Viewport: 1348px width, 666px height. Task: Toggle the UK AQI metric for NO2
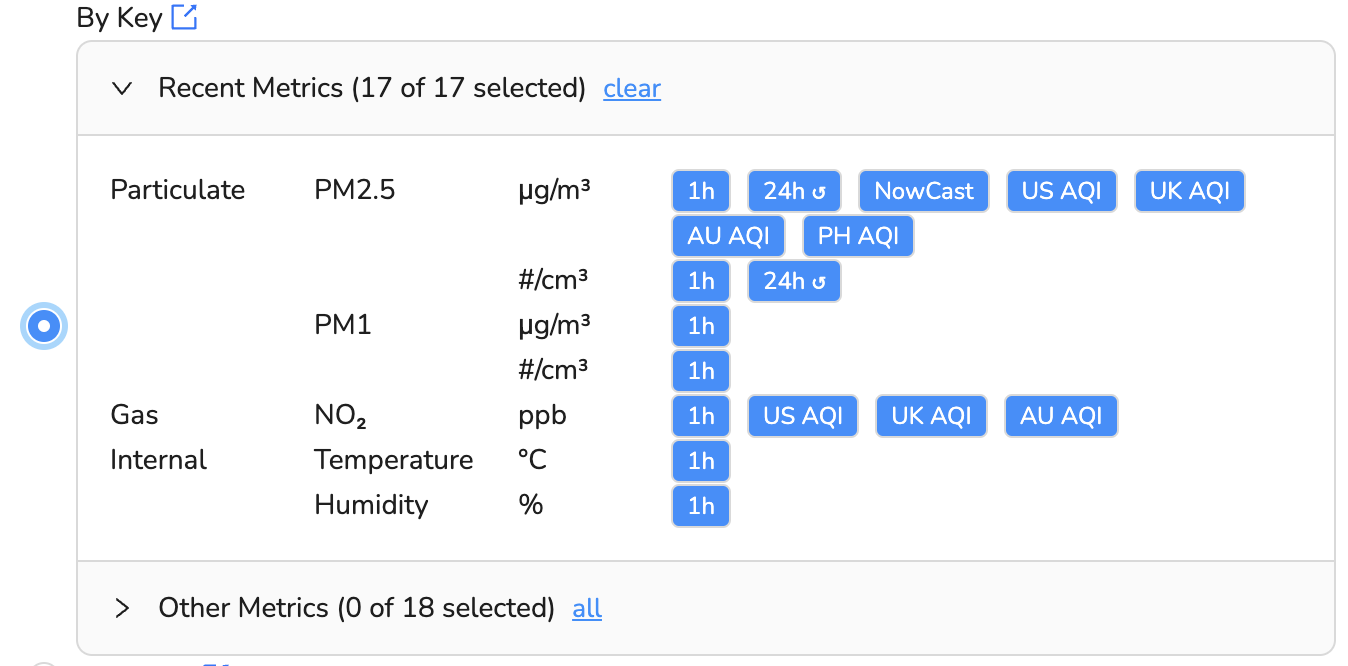coord(931,415)
